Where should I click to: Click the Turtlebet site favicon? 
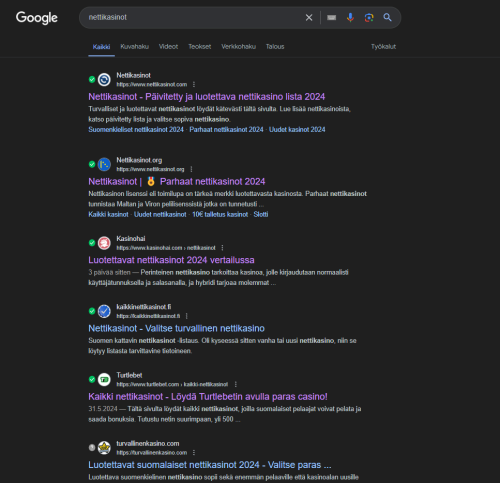(x=104, y=380)
